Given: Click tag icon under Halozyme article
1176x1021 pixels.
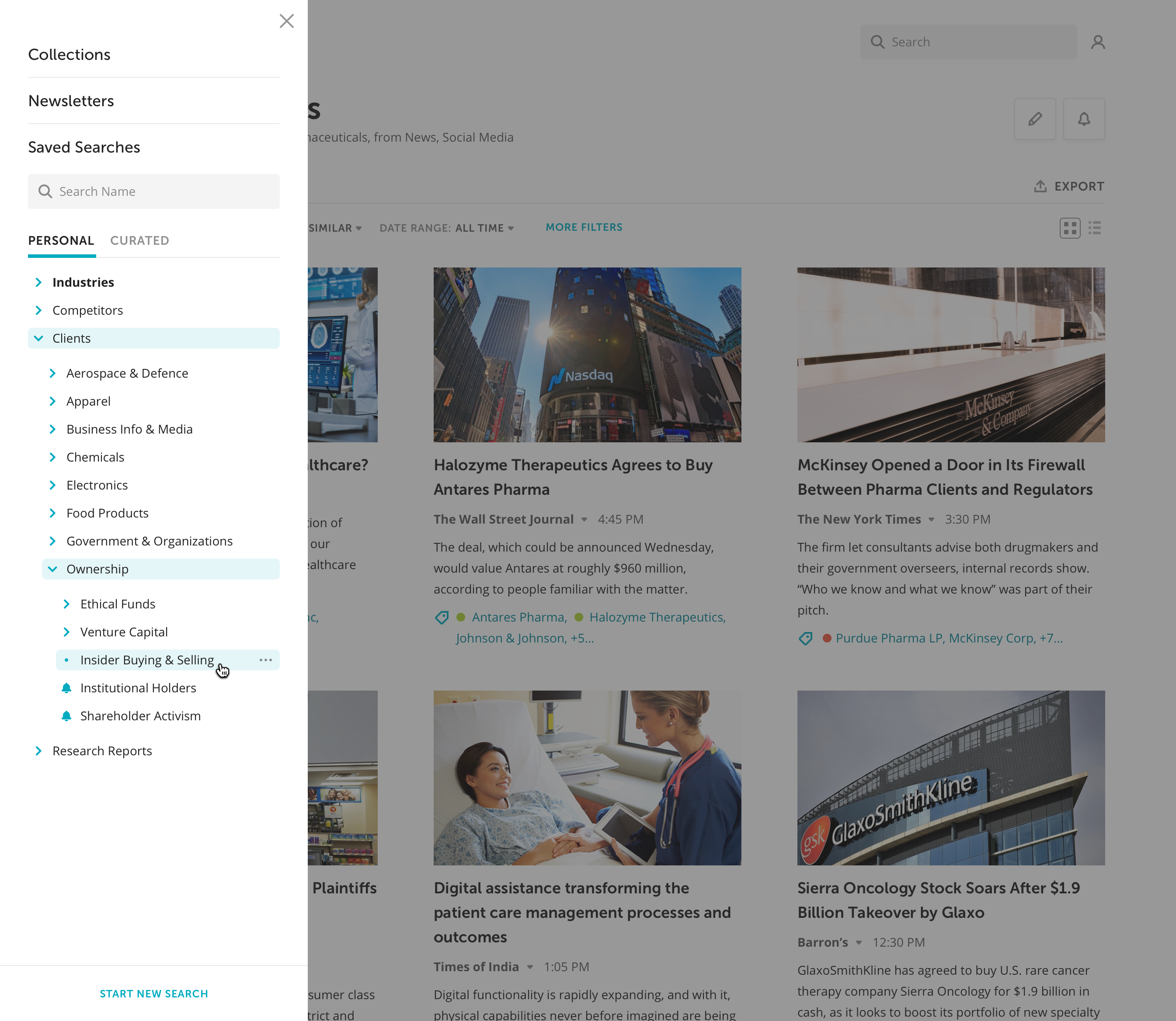Looking at the screenshot, I should click(x=442, y=617).
